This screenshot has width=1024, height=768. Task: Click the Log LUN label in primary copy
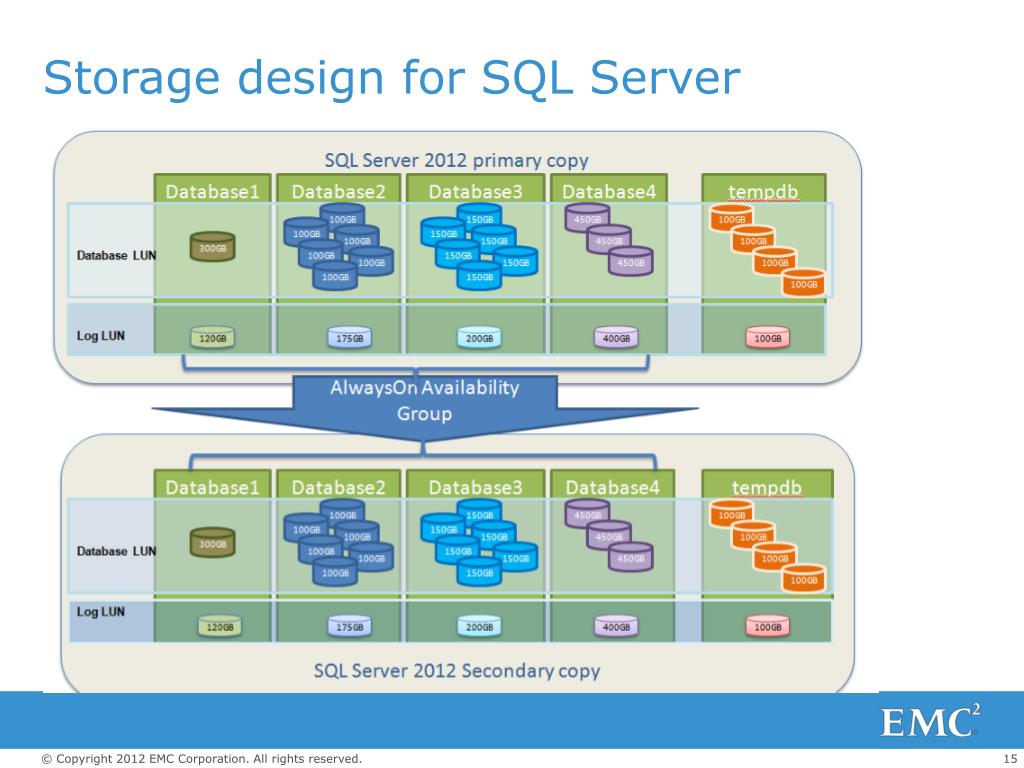pyautogui.click(x=101, y=336)
